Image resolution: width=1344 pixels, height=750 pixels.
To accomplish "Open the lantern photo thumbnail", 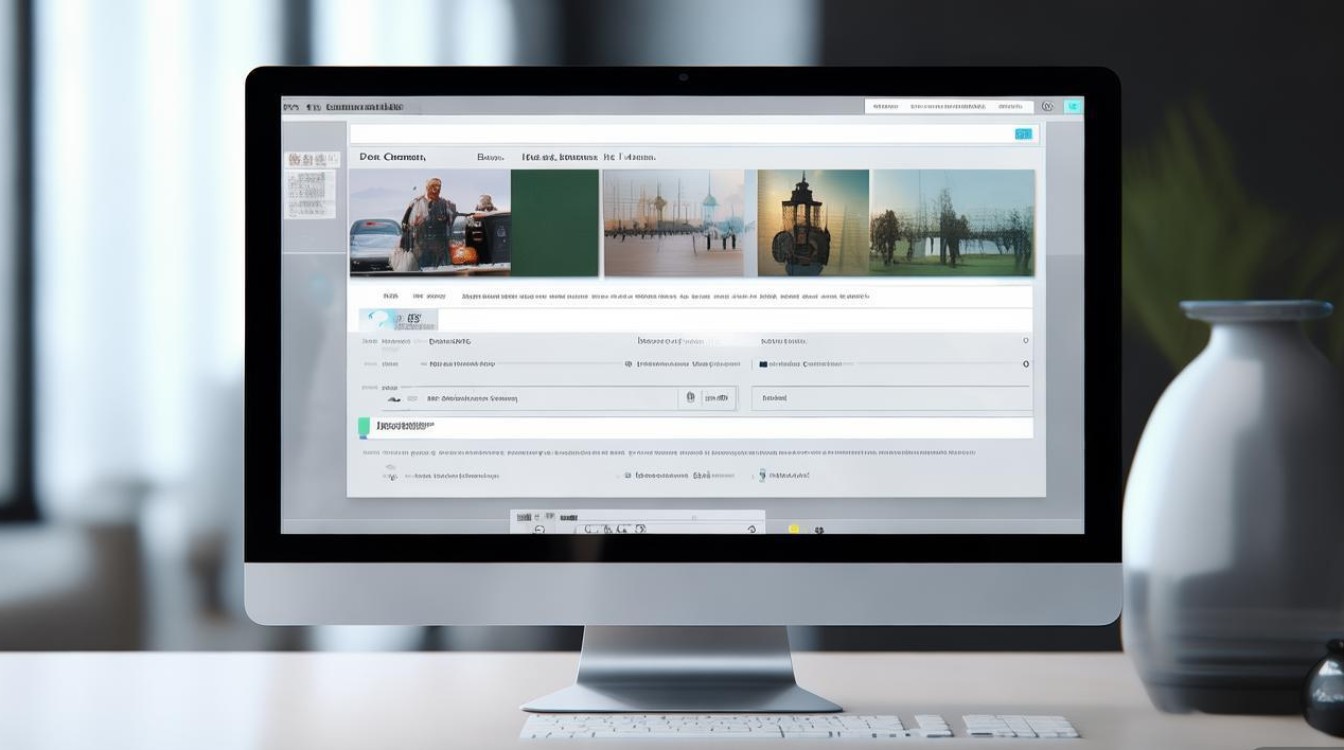I will tap(813, 222).
